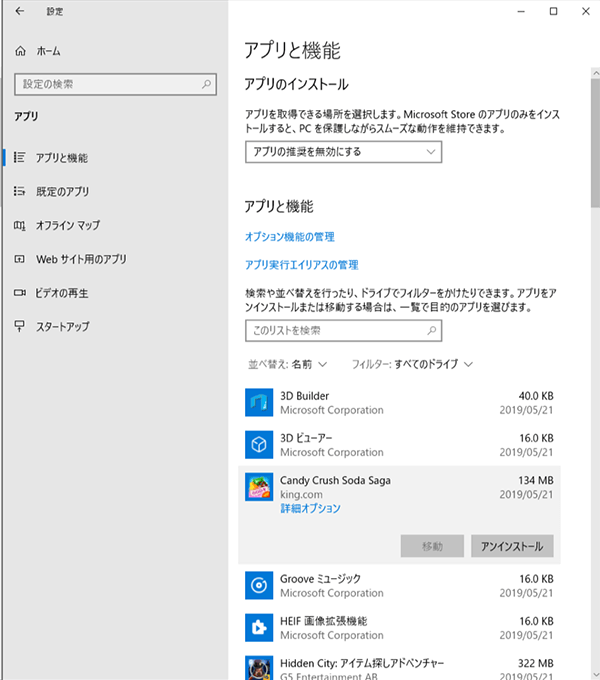Click the king.com publisher text
Screen dimensions: 600x680
coord(301,495)
